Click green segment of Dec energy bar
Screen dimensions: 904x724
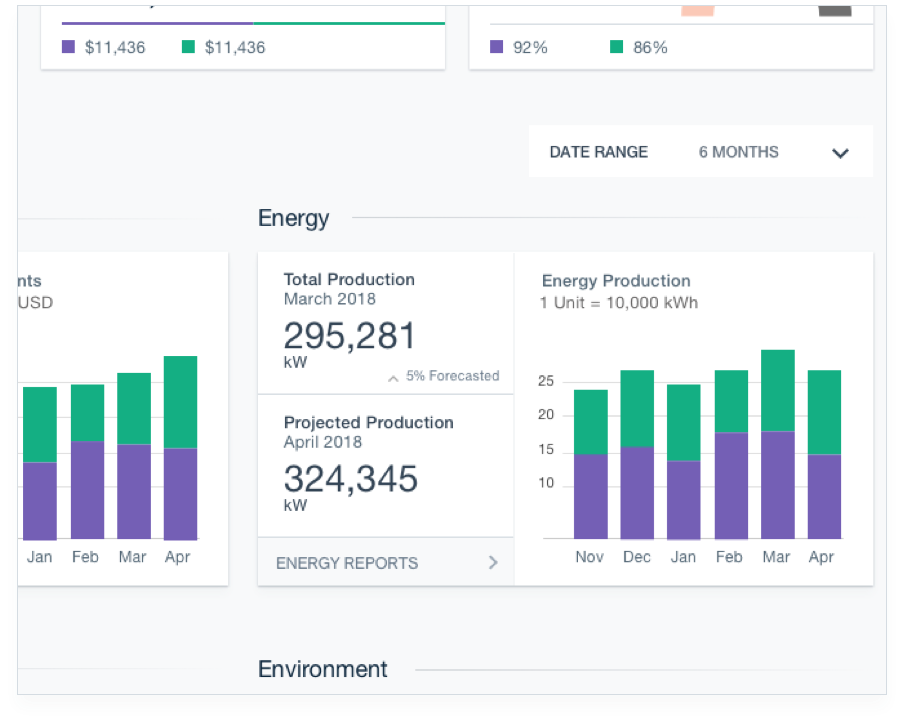pos(637,408)
